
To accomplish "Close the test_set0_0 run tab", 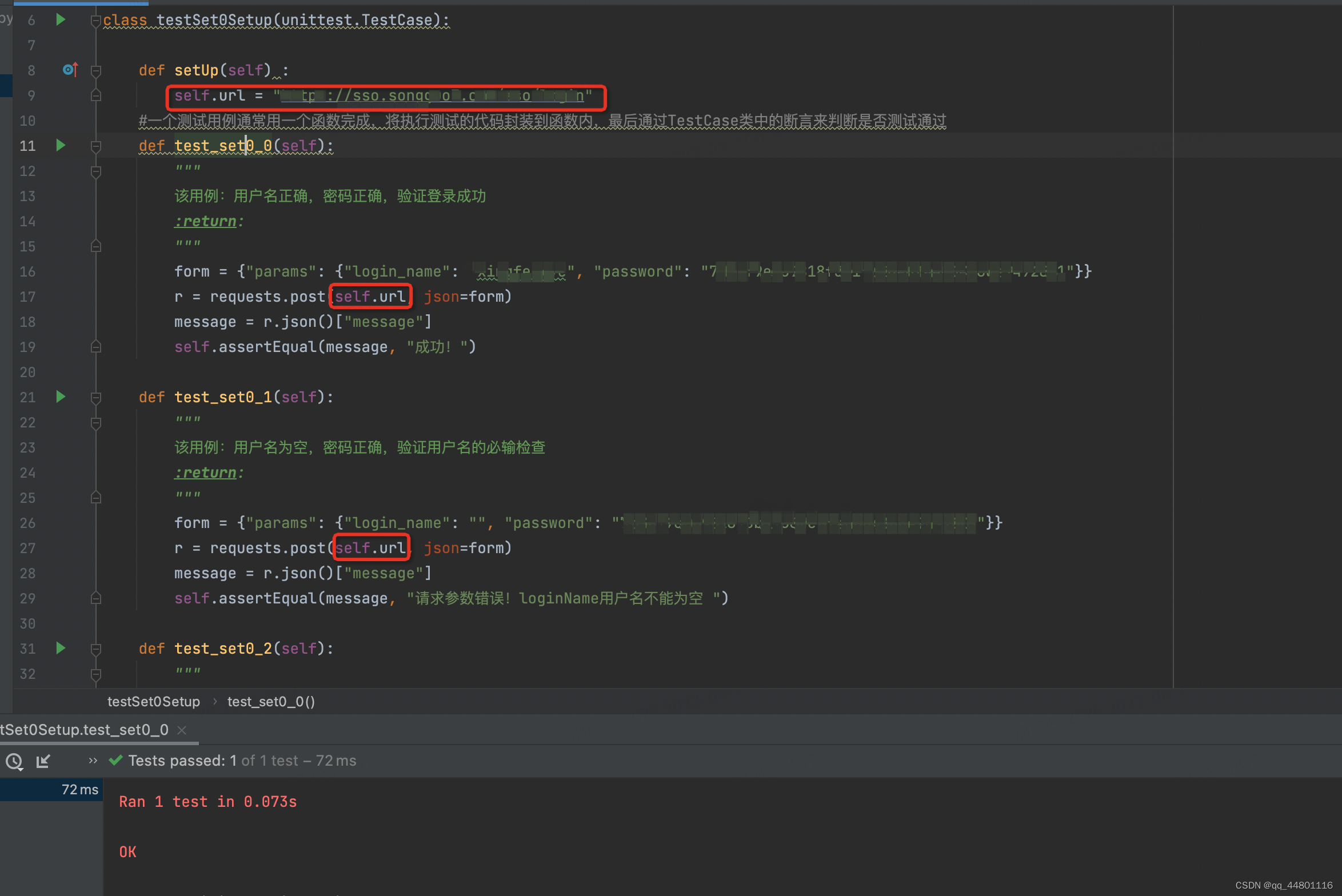I will coord(182,730).
